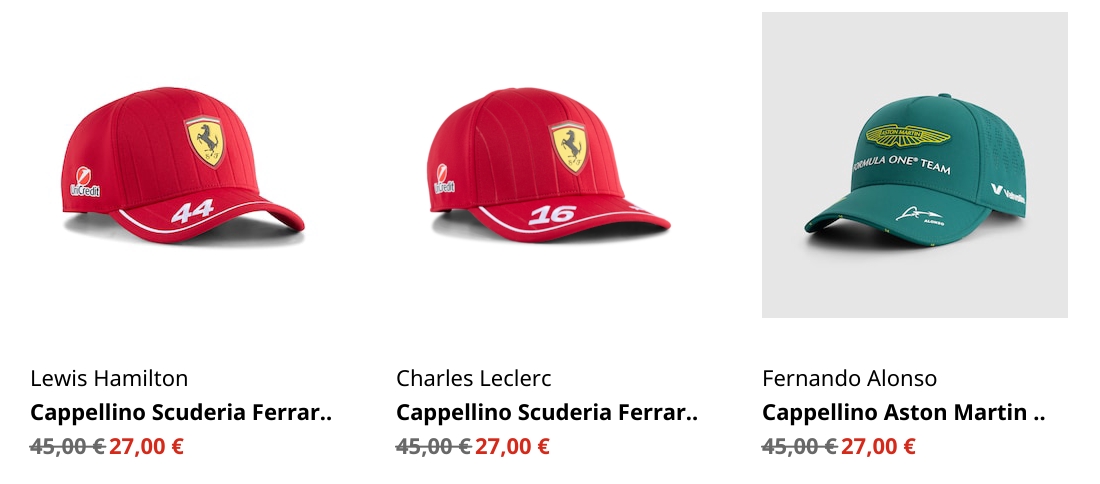The height and width of the screenshot is (484, 1100).
Task: Click the UniCredit logo on the 44 cap
Action: point(85,182)
